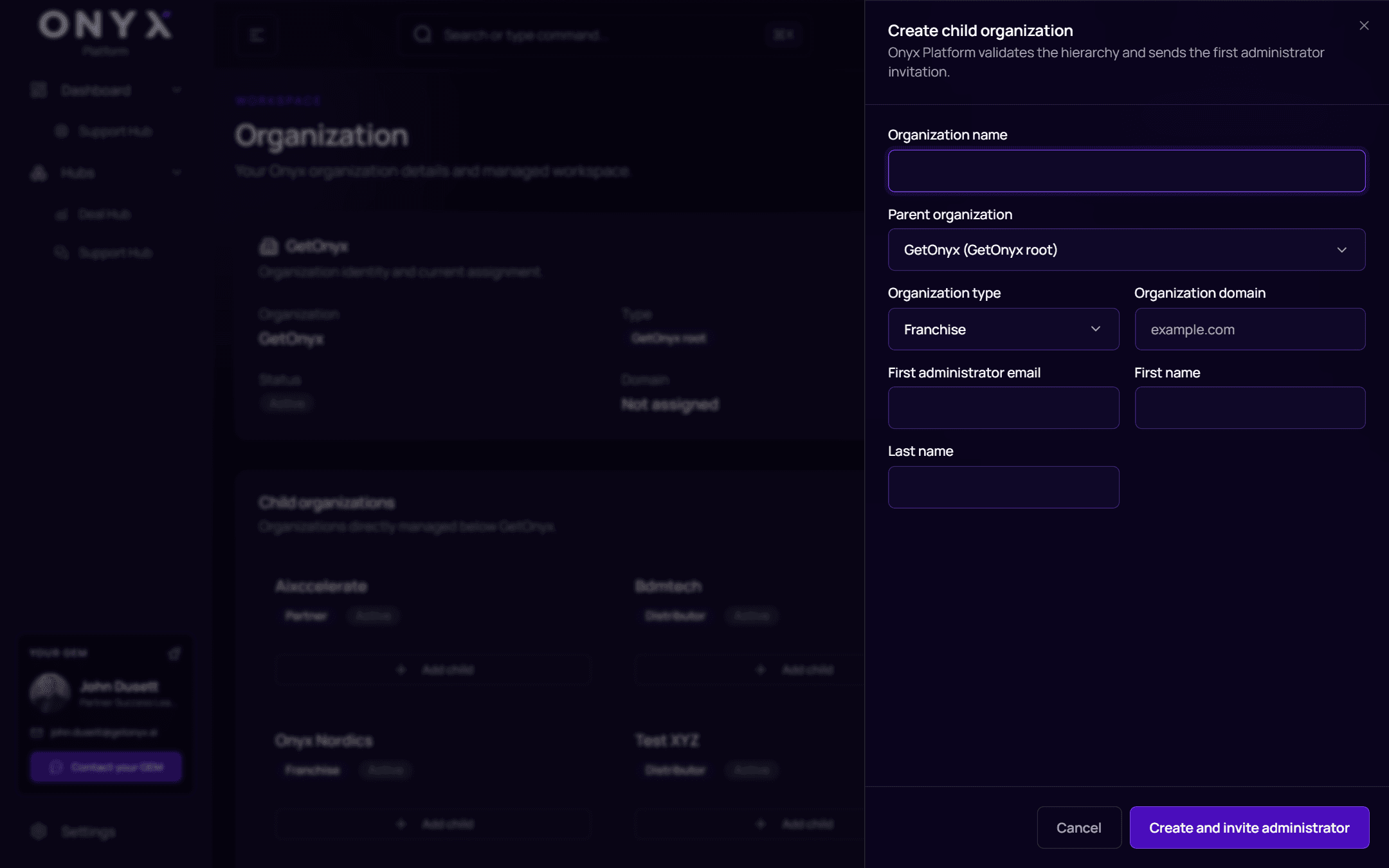Click the First name input field
Viewport: 1389px width, 868px height.
coord(1249,408)
